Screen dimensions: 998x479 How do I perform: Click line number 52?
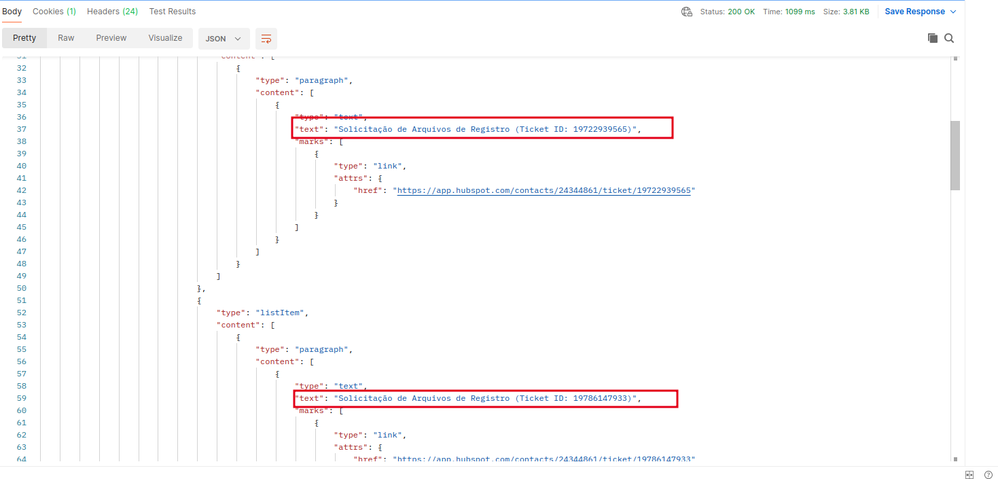coord(21,312)
